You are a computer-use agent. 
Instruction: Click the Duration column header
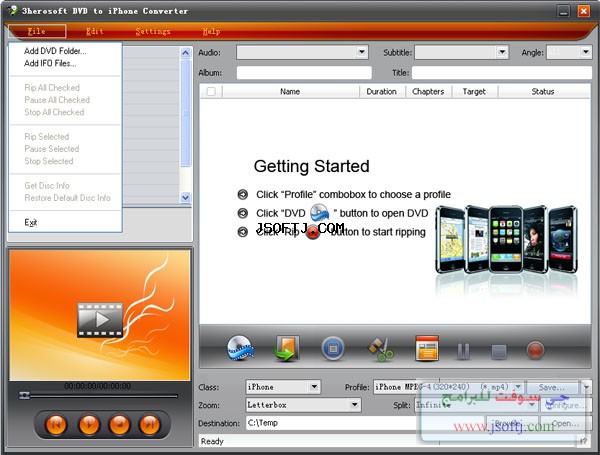coord(382,91)
